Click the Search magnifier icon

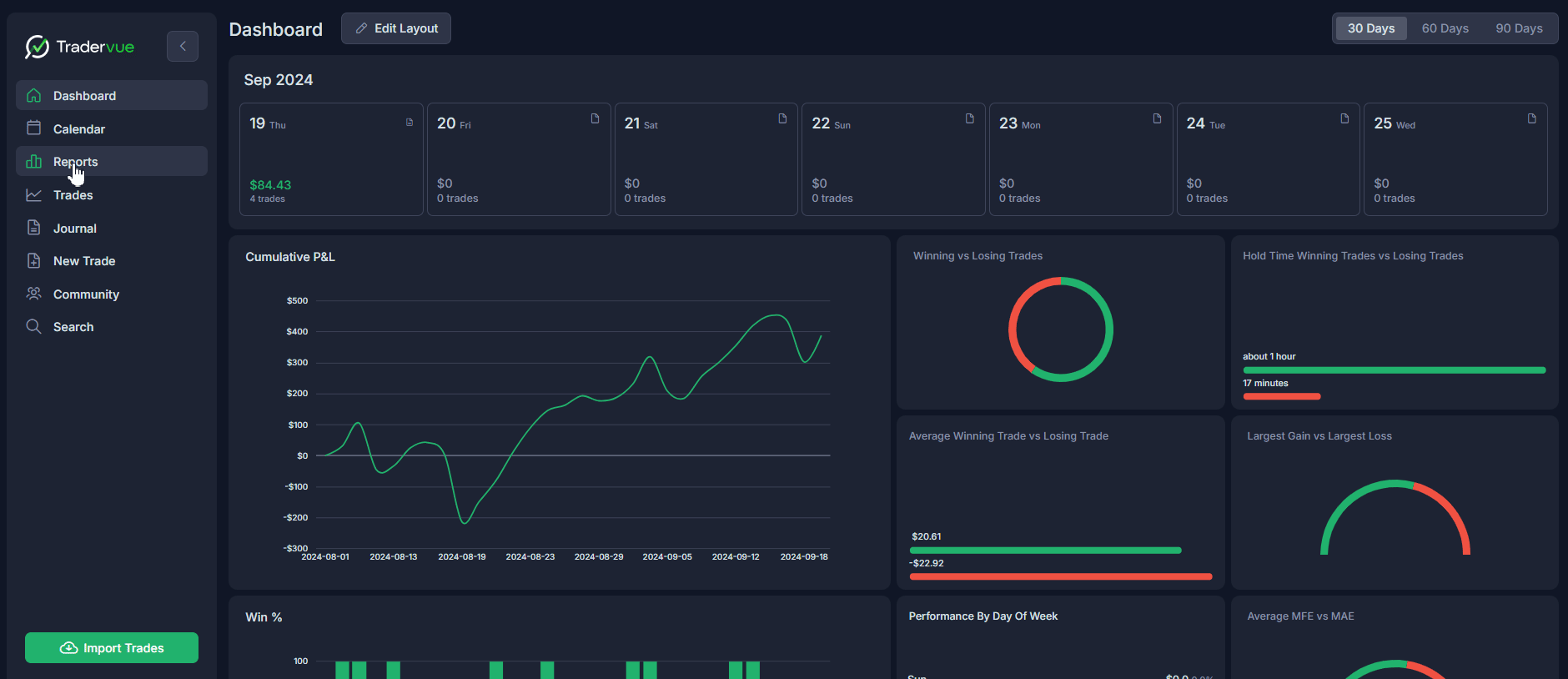click(34, 326)
